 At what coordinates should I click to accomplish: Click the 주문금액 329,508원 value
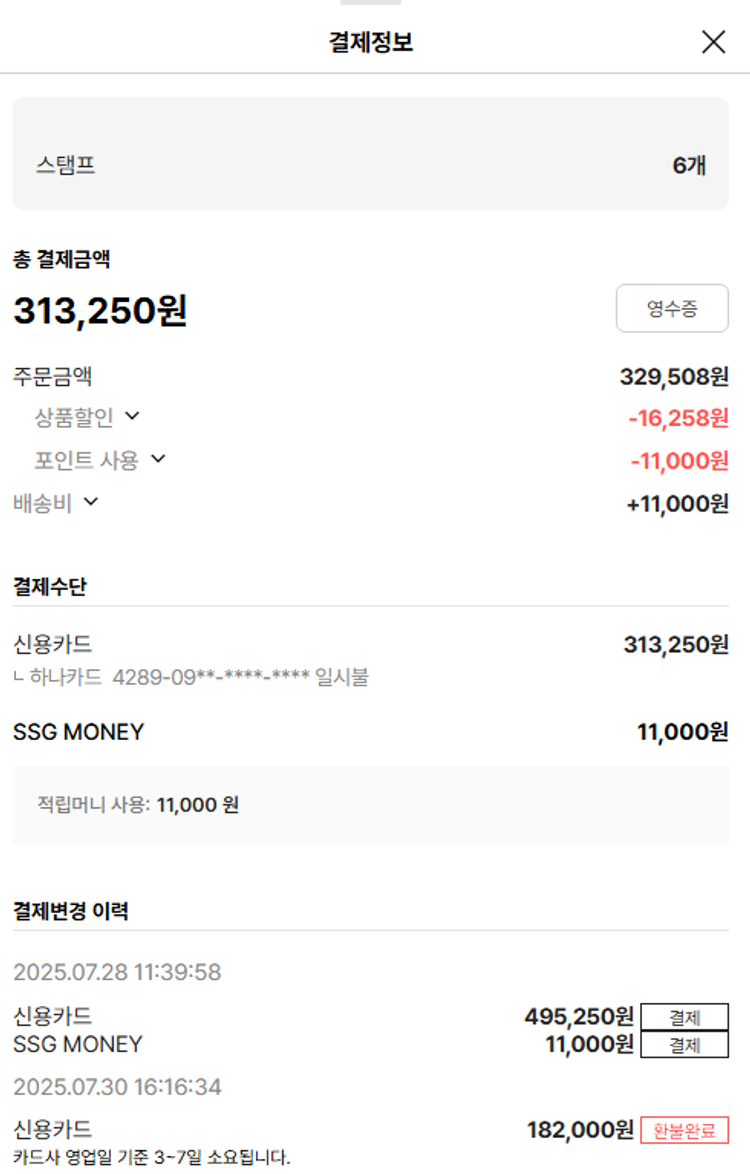pos(674,377)
